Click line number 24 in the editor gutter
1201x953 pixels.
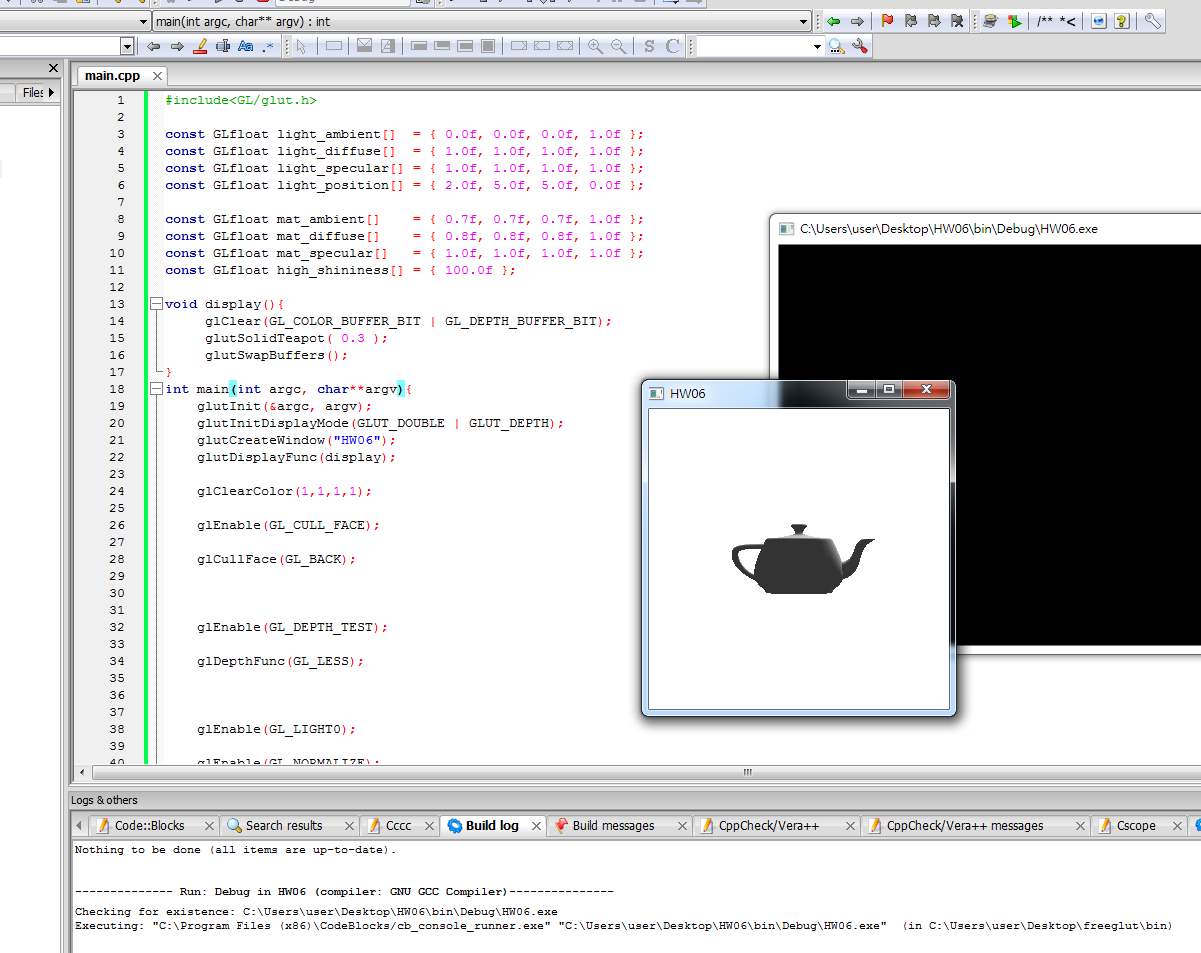click(x=119, y=491)
